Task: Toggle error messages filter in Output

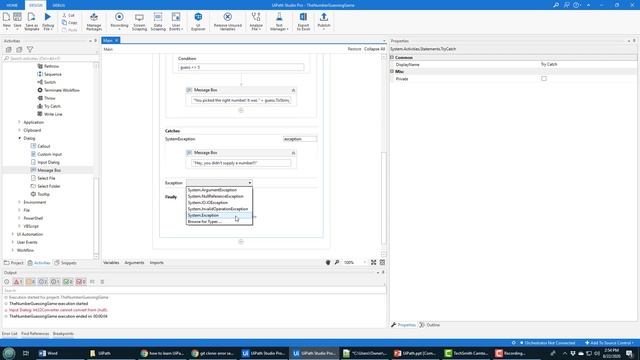Action: pos(18,282)
